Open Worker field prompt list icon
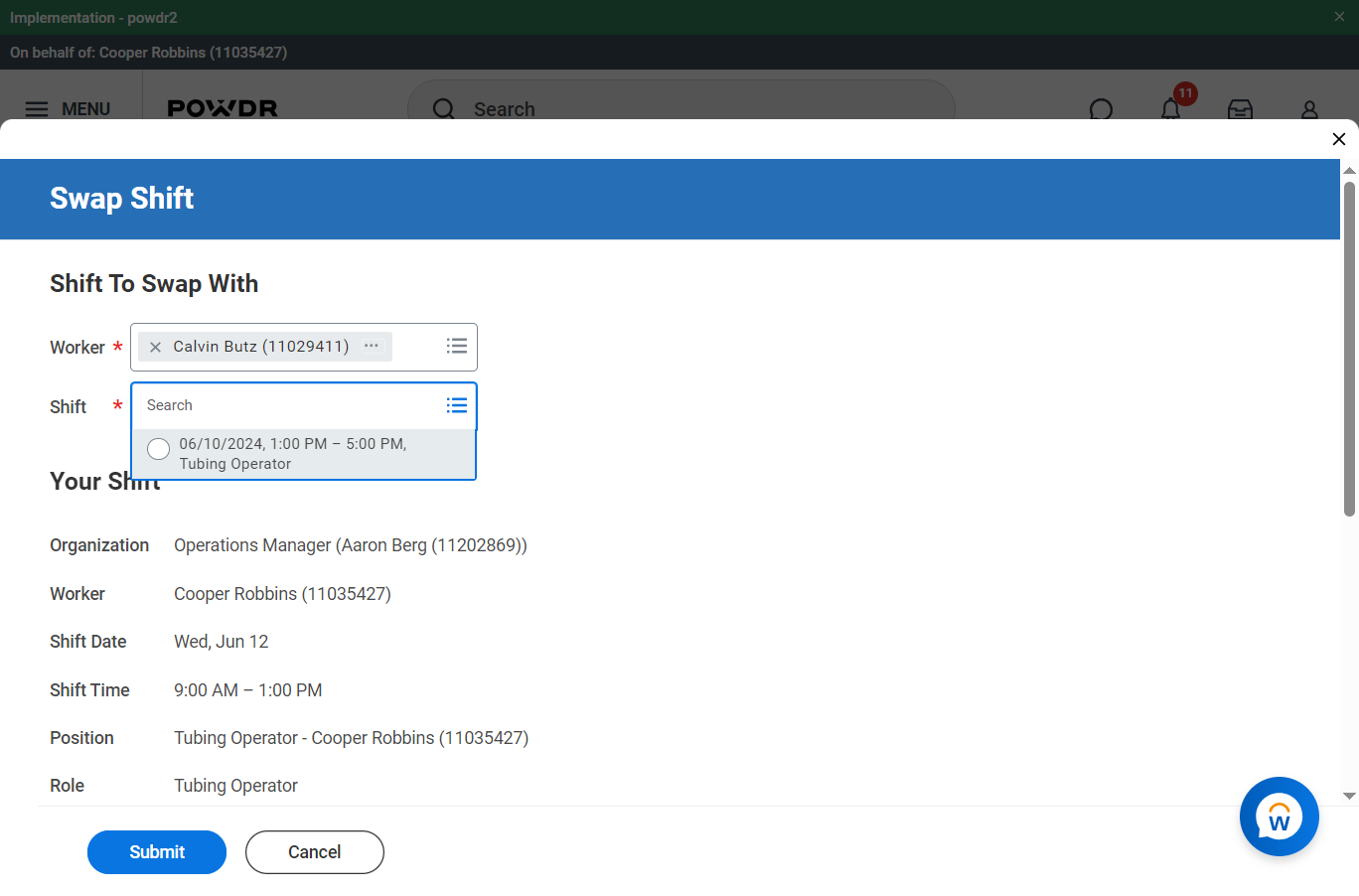Screen dimensions: 1359x896 point(457,346)
